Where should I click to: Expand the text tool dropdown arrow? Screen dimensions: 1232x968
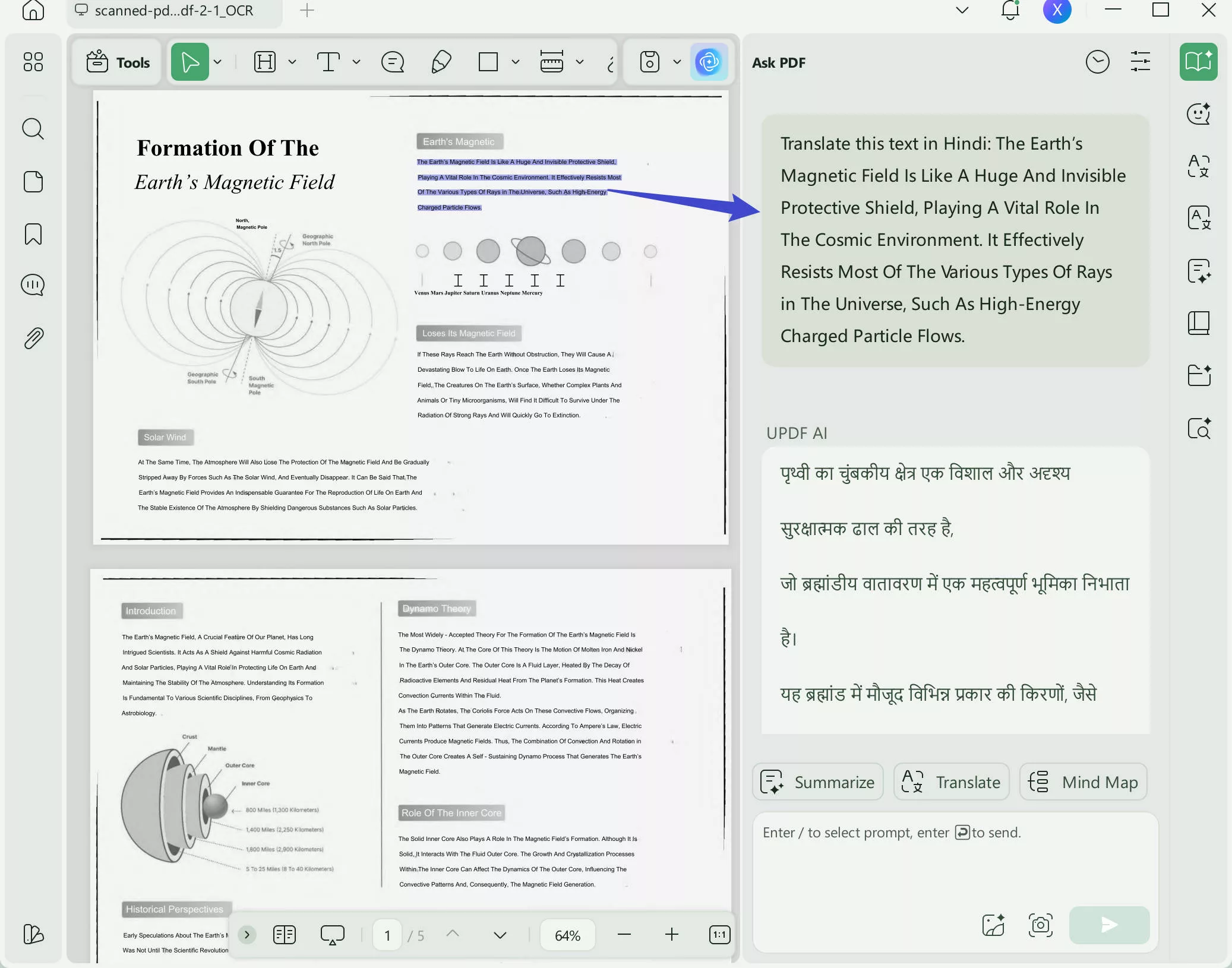click(x=356, y=62)
